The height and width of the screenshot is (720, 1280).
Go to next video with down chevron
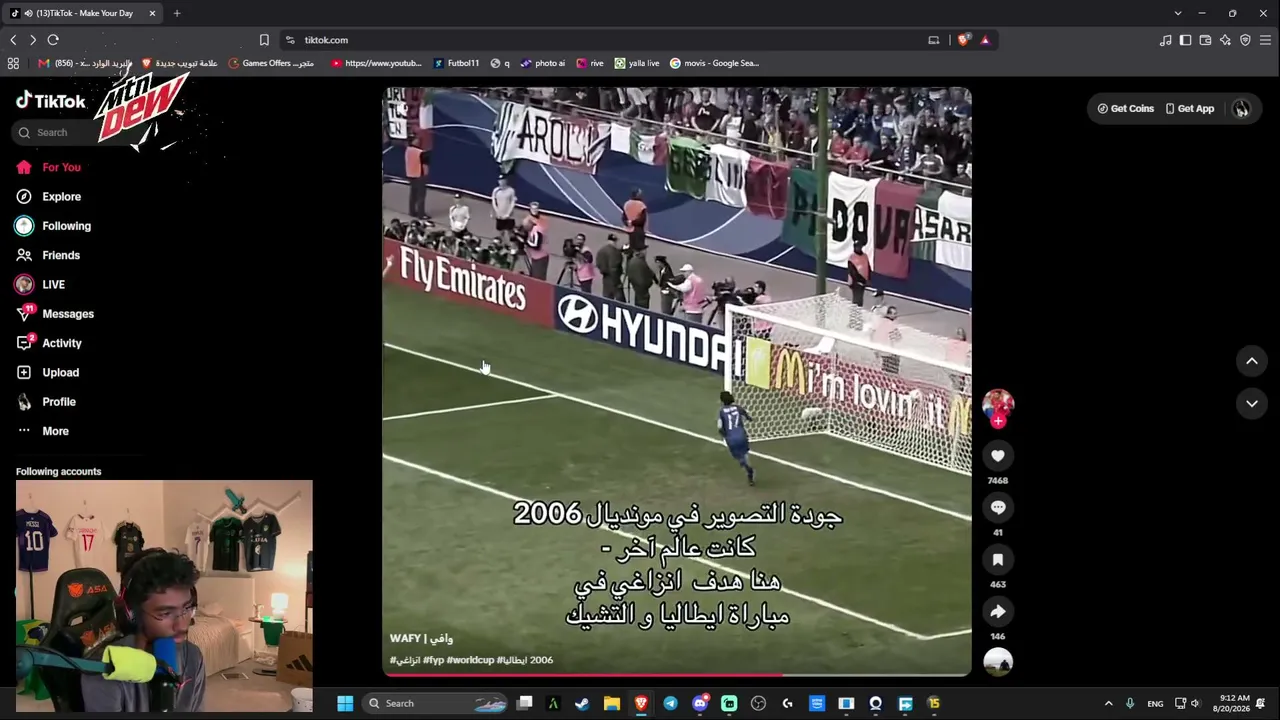[x=1252, y=403]
